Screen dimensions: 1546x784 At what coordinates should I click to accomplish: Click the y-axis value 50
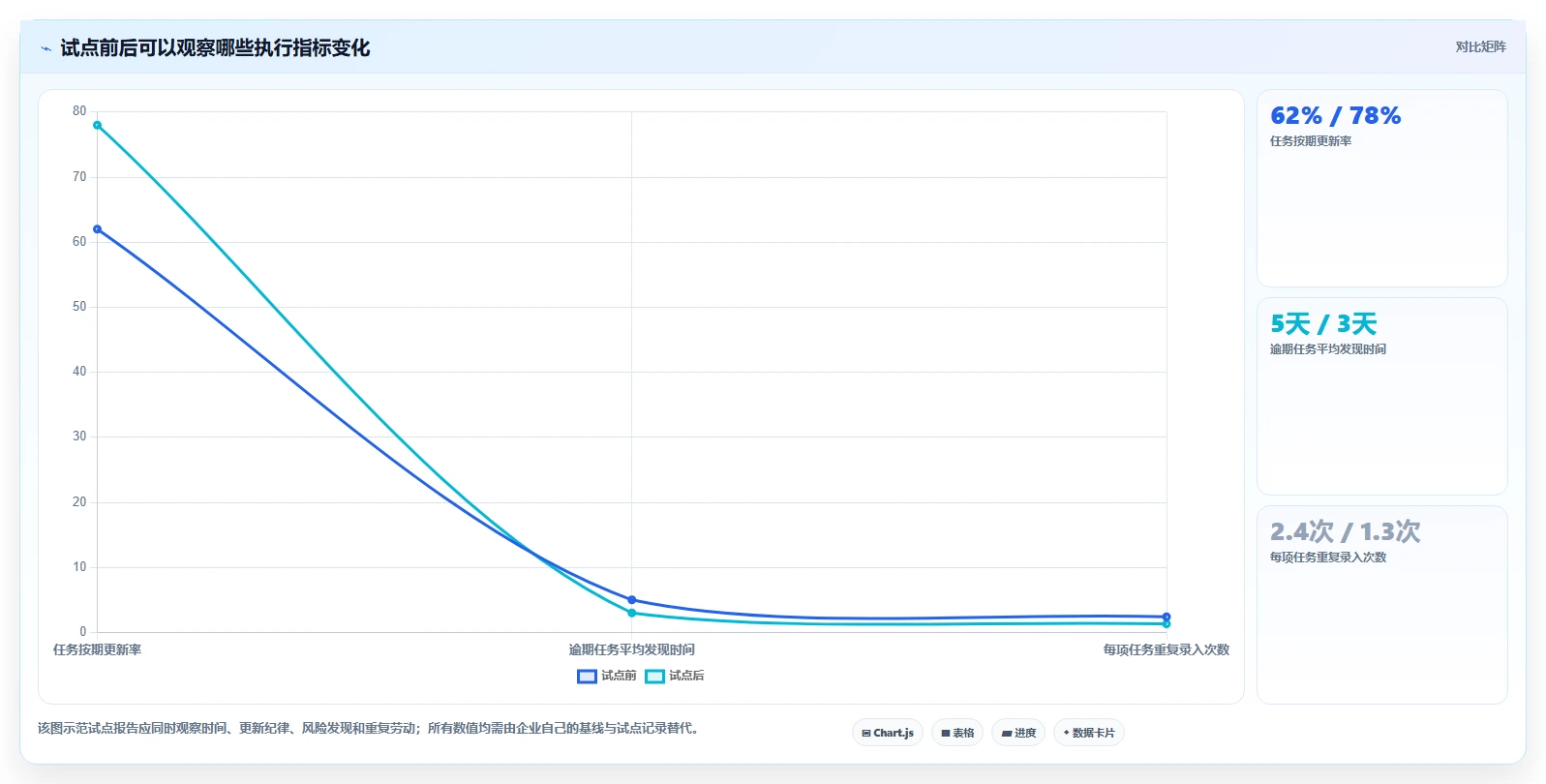pos(79,307)
